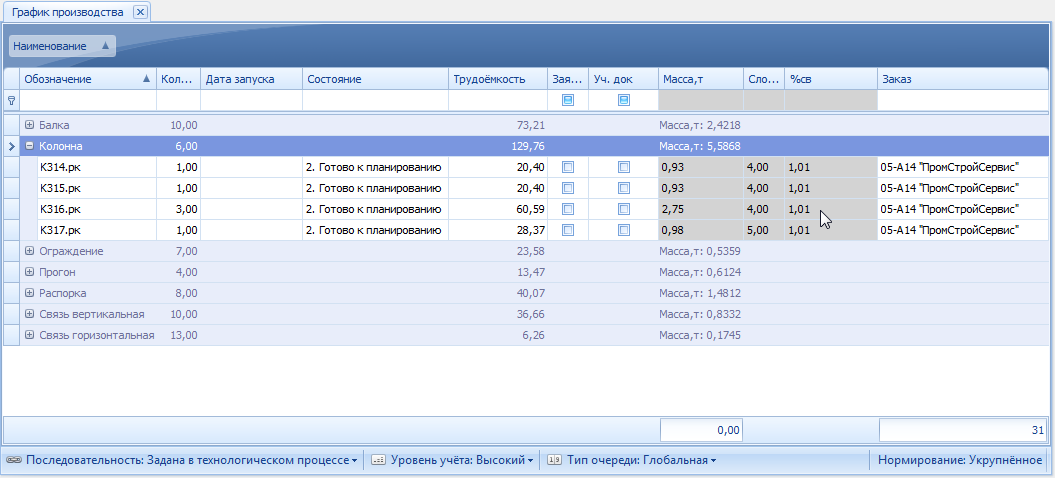
Task: Click the Состояние filter input cell
Action: pos(375,100)
